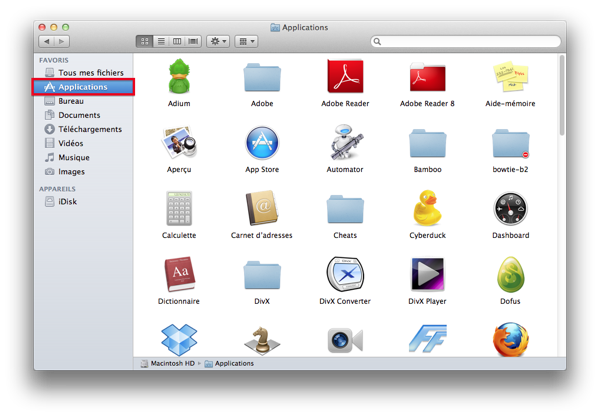This screenshot has height=417, width=600.
Task: Go back with the left arrow button
Action: 46,41
